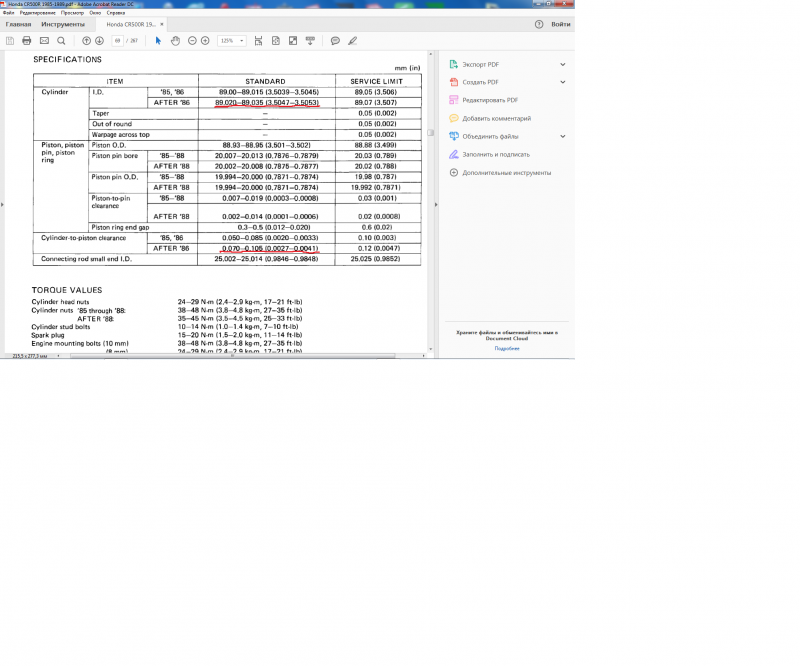
Task: Click the Acrobat Reader title bar icon
Action: click(4, 4)
